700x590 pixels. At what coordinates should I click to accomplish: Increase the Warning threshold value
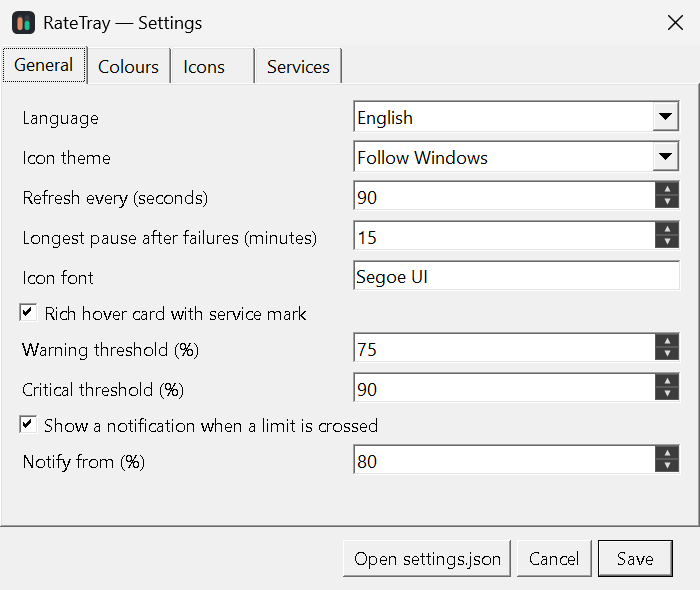(x=667, y=341)
